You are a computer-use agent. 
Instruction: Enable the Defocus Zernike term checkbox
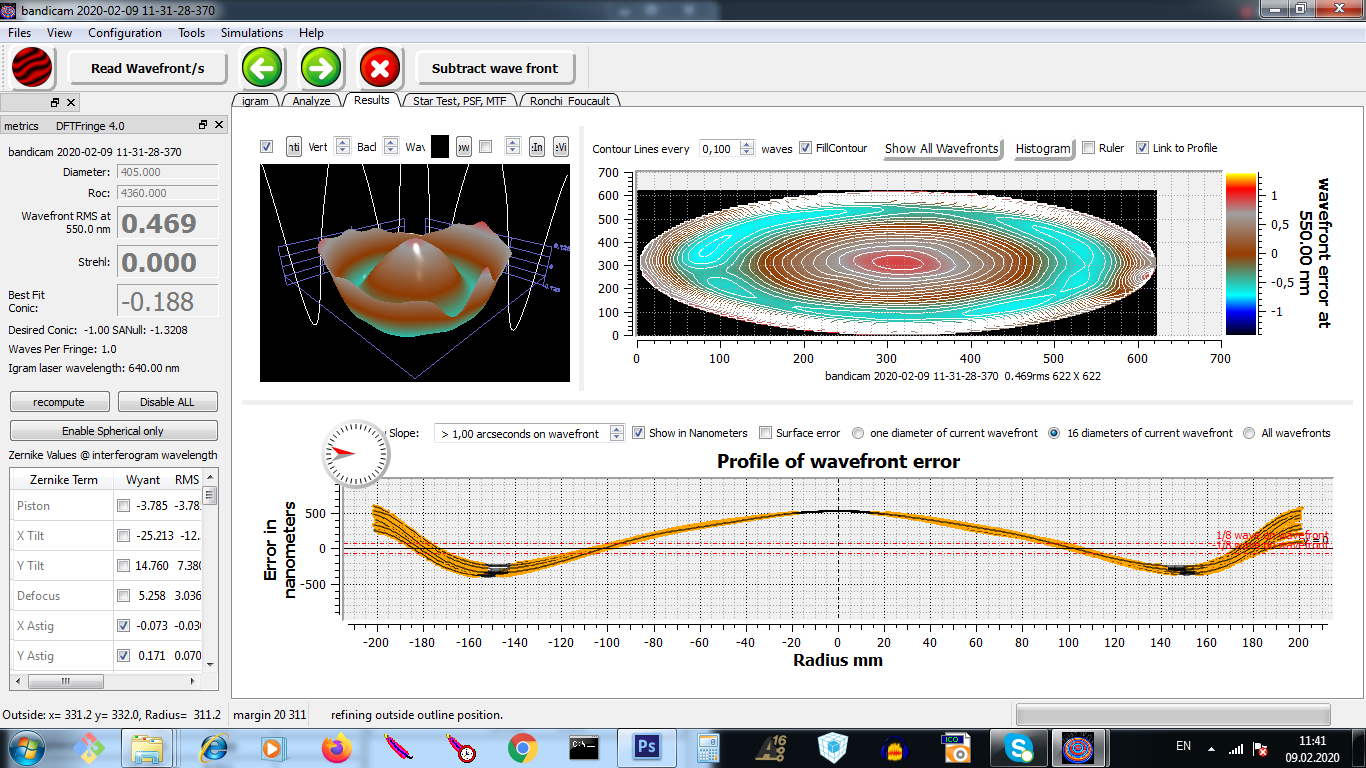pyautogui.click(x=123, y=596)
